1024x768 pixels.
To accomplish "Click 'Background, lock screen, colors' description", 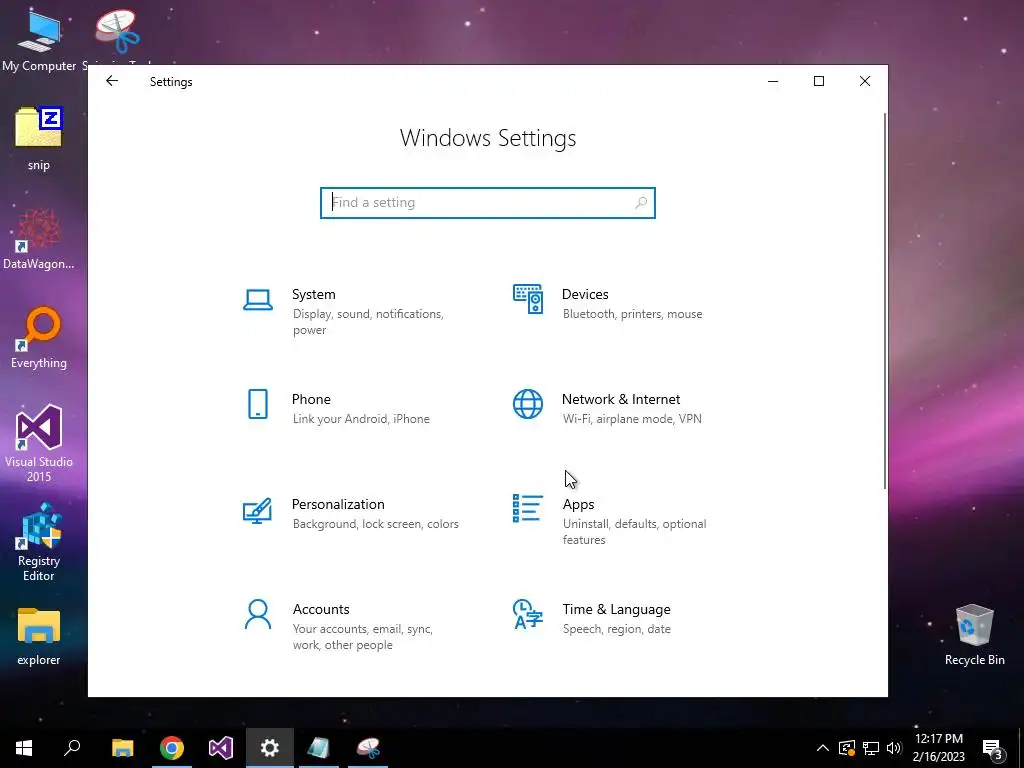I will [376, 524].
